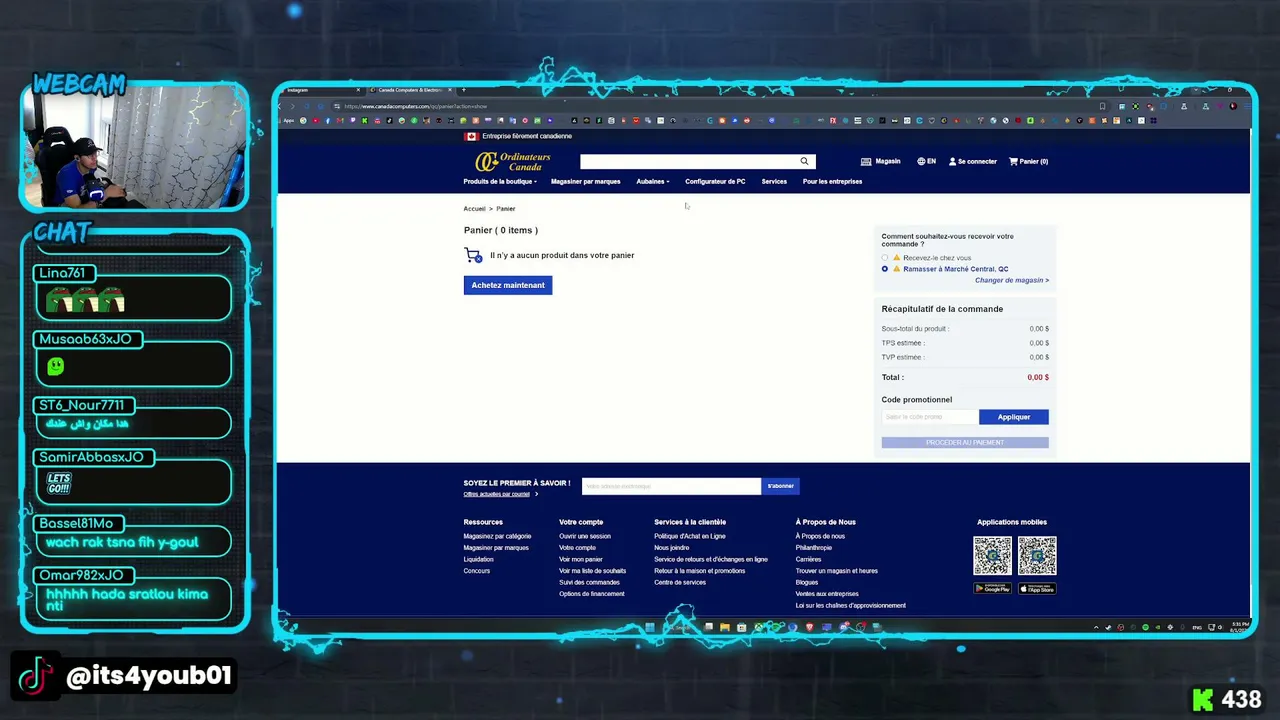Open Blogues footer link
Screen dimensions: 1280x720
pos(807,582)
